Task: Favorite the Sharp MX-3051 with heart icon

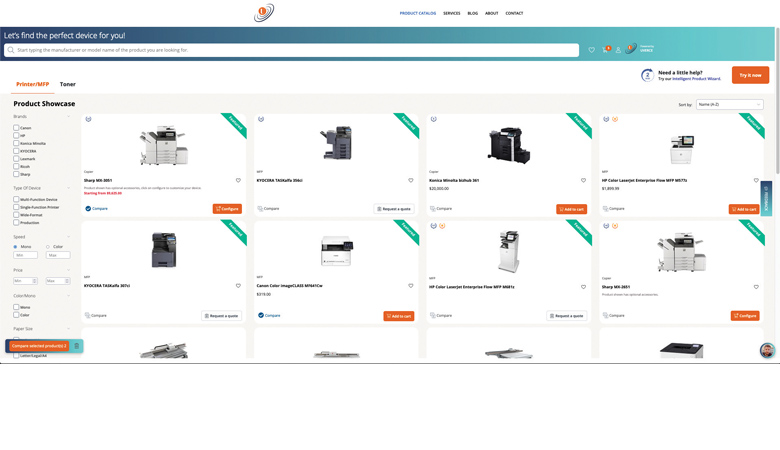Action: tap(238, 180)
